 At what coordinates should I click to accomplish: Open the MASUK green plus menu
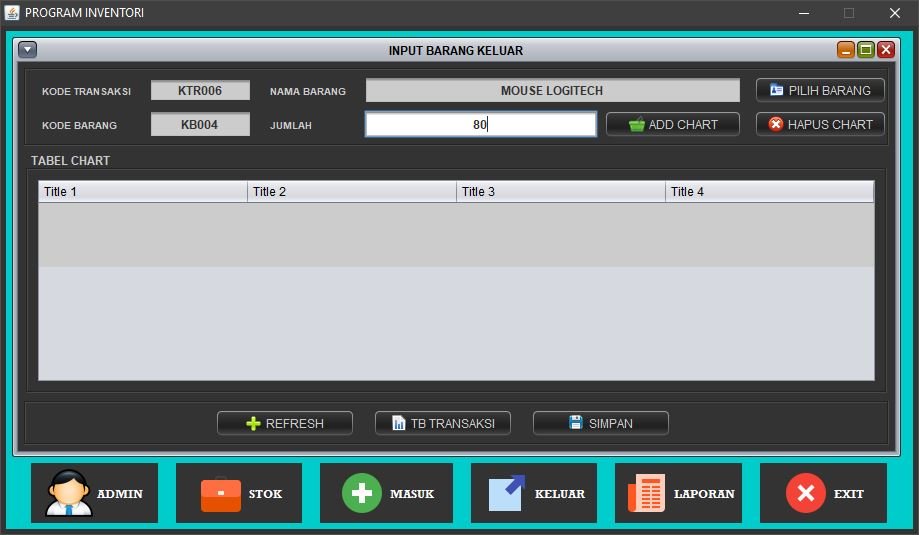[362, 494]
